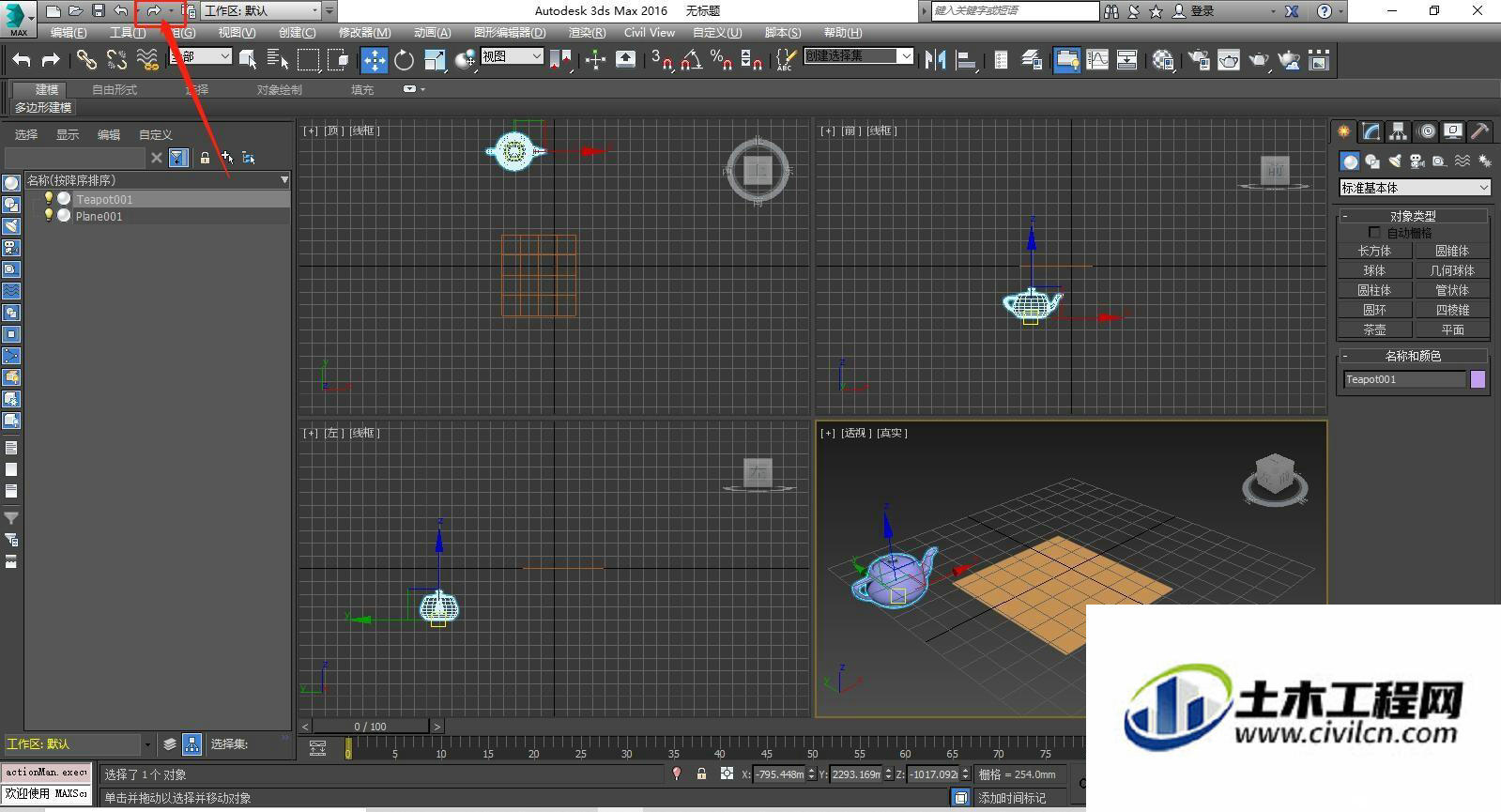Open the purple object color swatch
This screenshot has height=812, width=1501.
coord(1478,379)
